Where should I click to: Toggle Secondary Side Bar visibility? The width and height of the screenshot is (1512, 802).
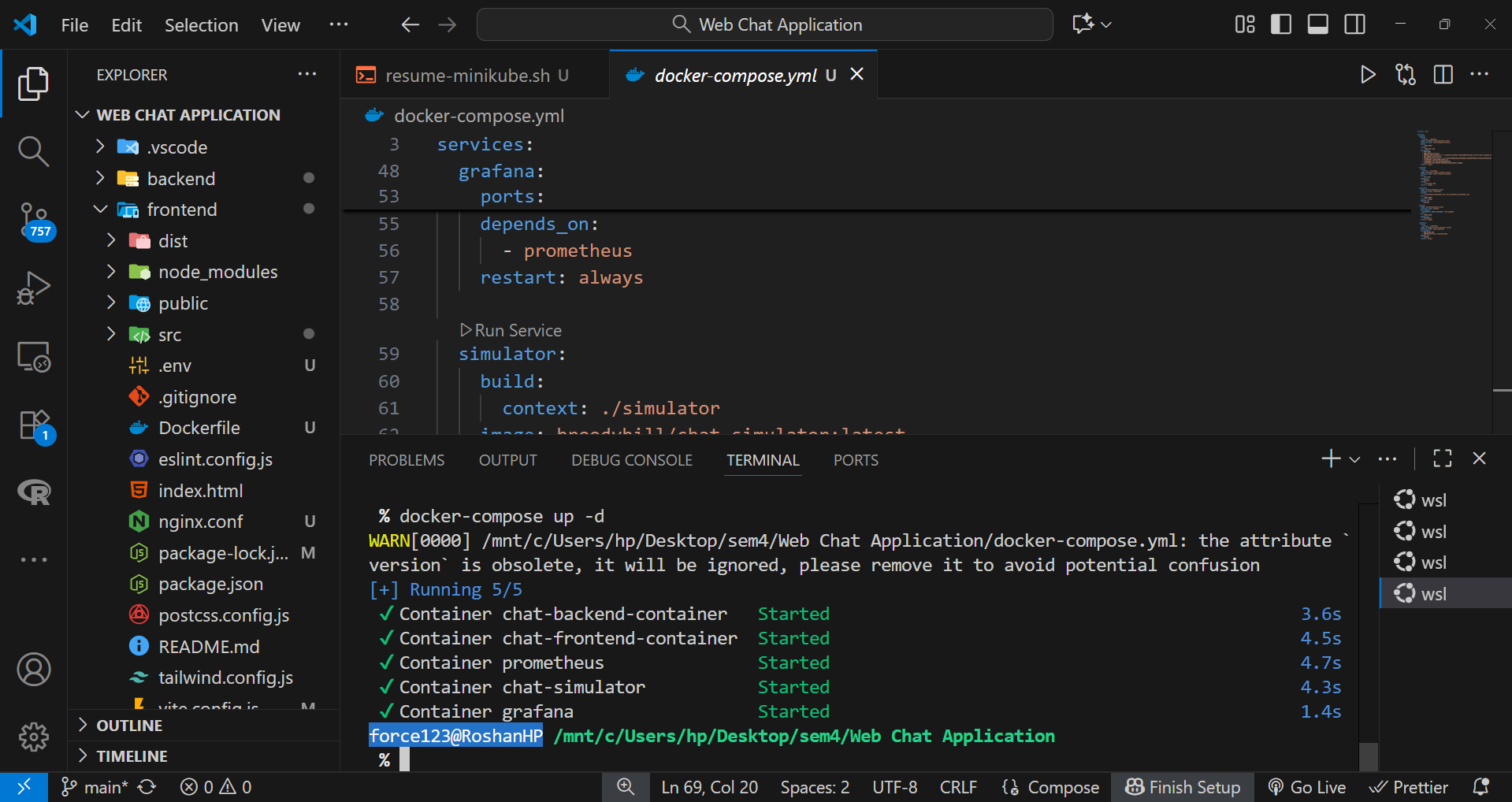1354,24
